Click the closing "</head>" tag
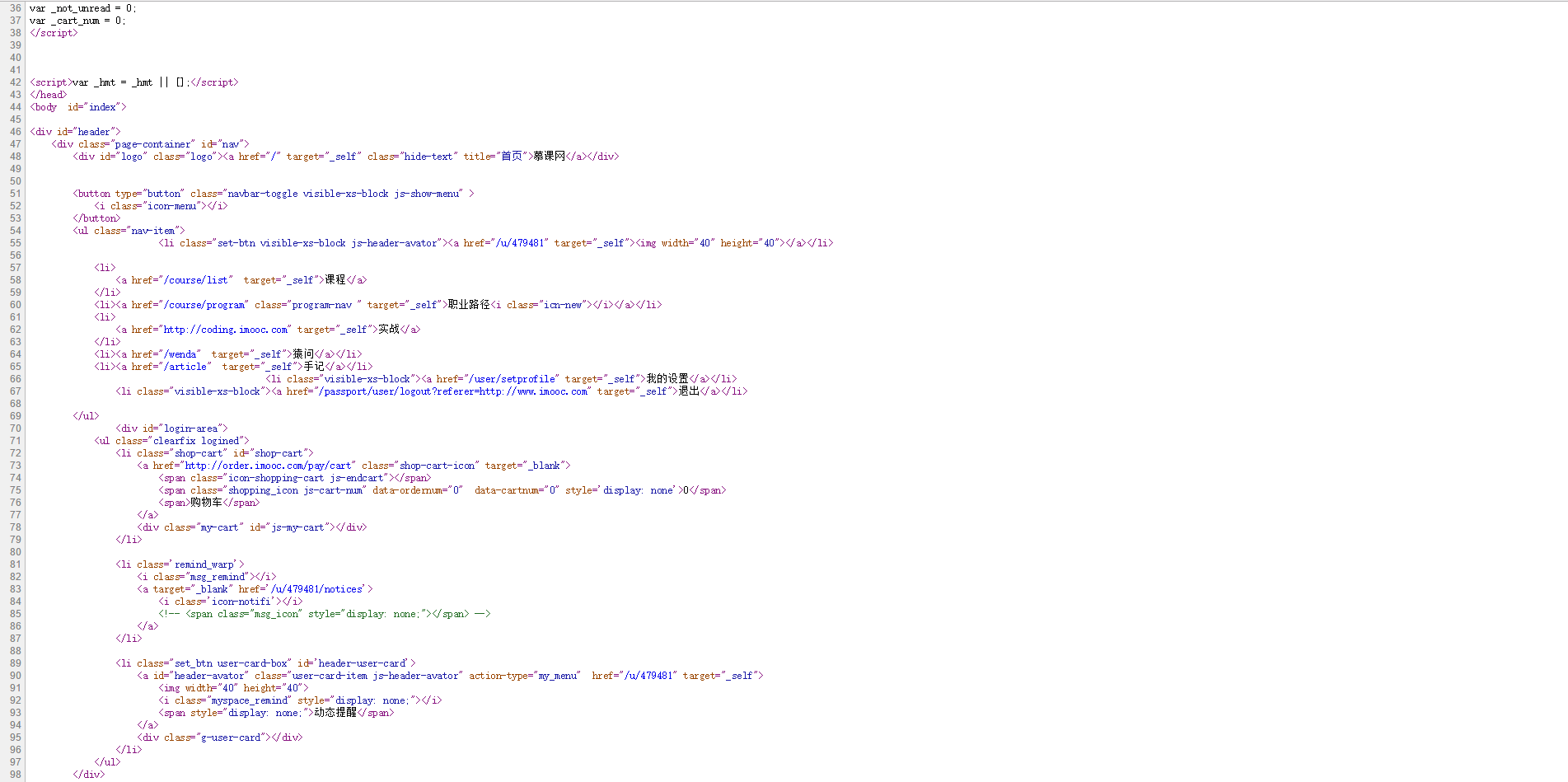The width and height of the screenshot is (1568, 782). pos(49,95)
